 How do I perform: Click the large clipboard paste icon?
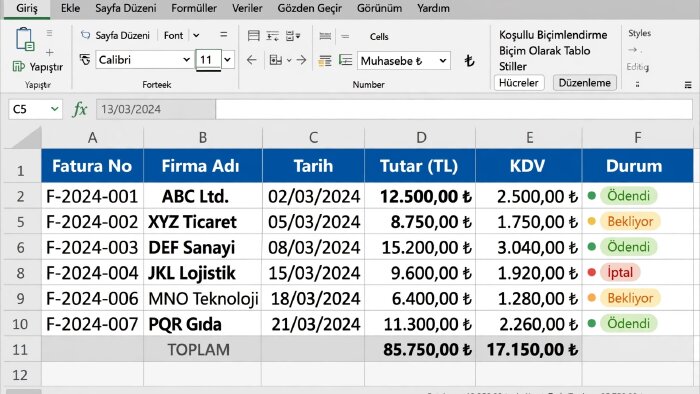(x=25, y=39)
